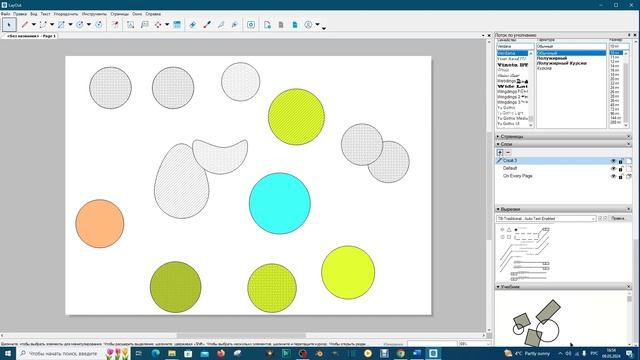
Task: Go to previous page icon
Action: click(x=281, y=24)
